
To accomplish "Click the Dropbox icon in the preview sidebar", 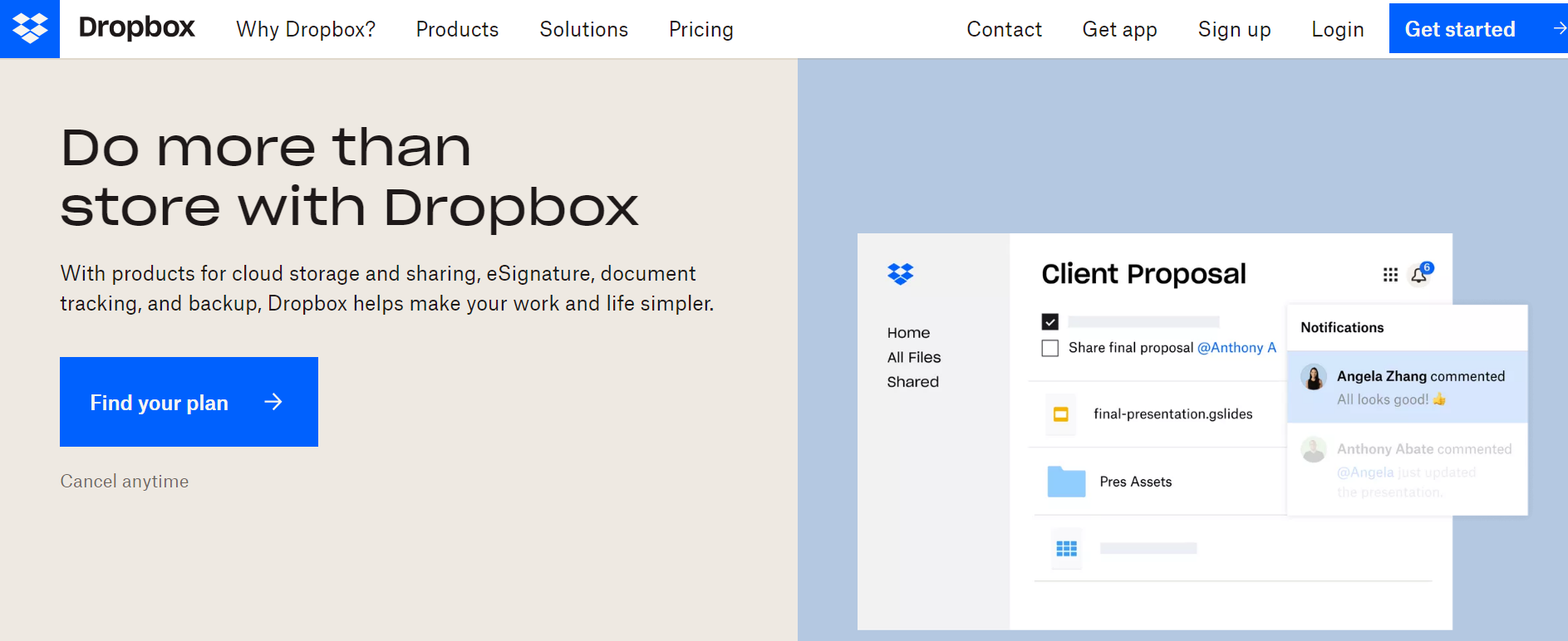I will pyautogui.click(x=901, y=273).
